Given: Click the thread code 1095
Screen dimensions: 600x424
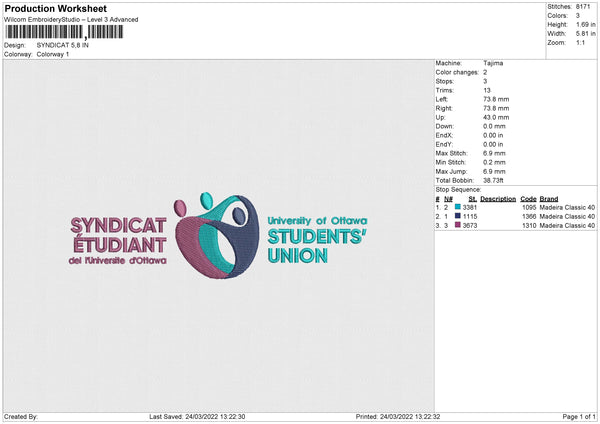Looking at the screenshot, I should click(x=529, y=207).
